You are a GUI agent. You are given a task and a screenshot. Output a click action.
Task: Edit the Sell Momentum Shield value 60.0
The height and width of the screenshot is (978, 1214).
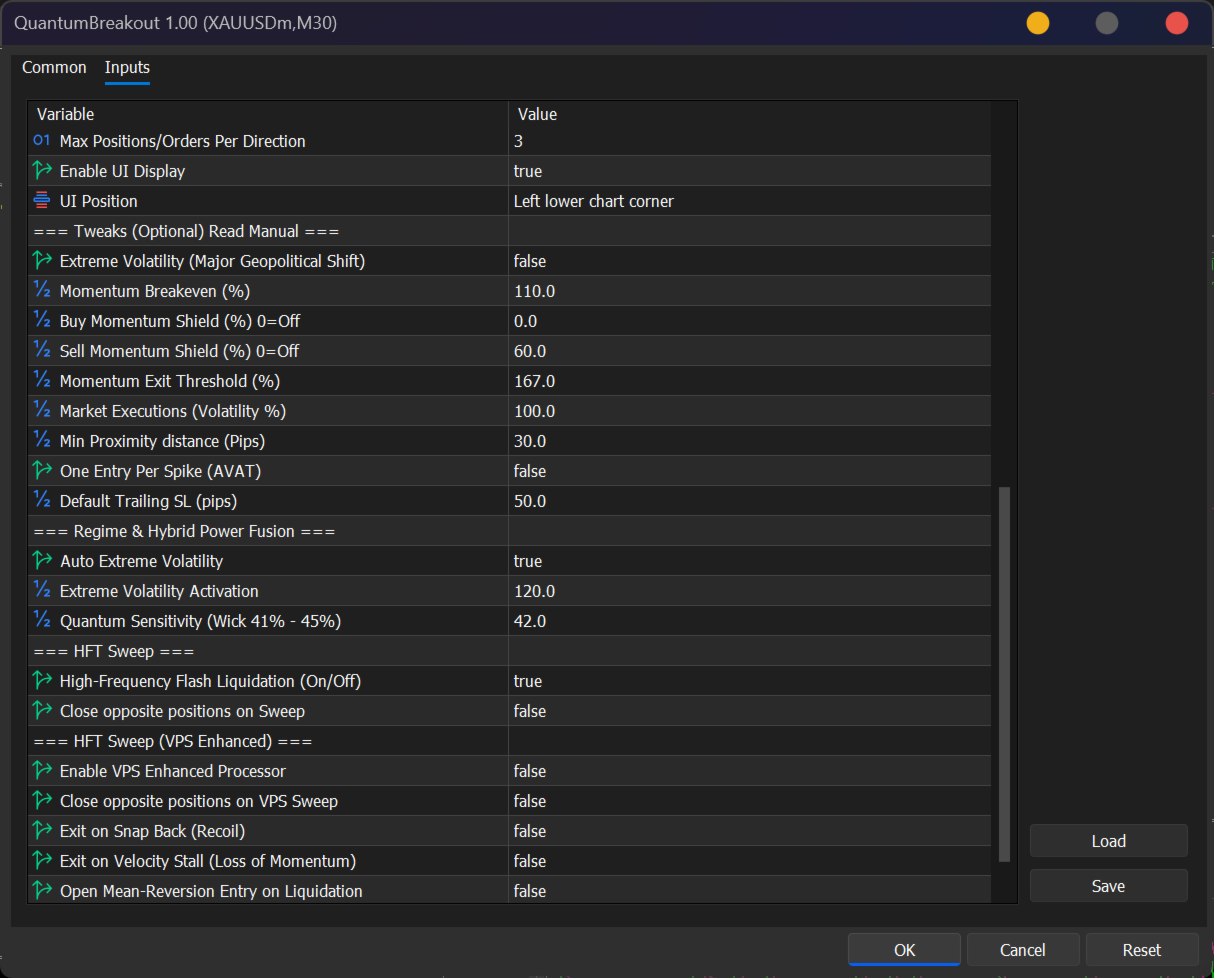coord(749,351)
